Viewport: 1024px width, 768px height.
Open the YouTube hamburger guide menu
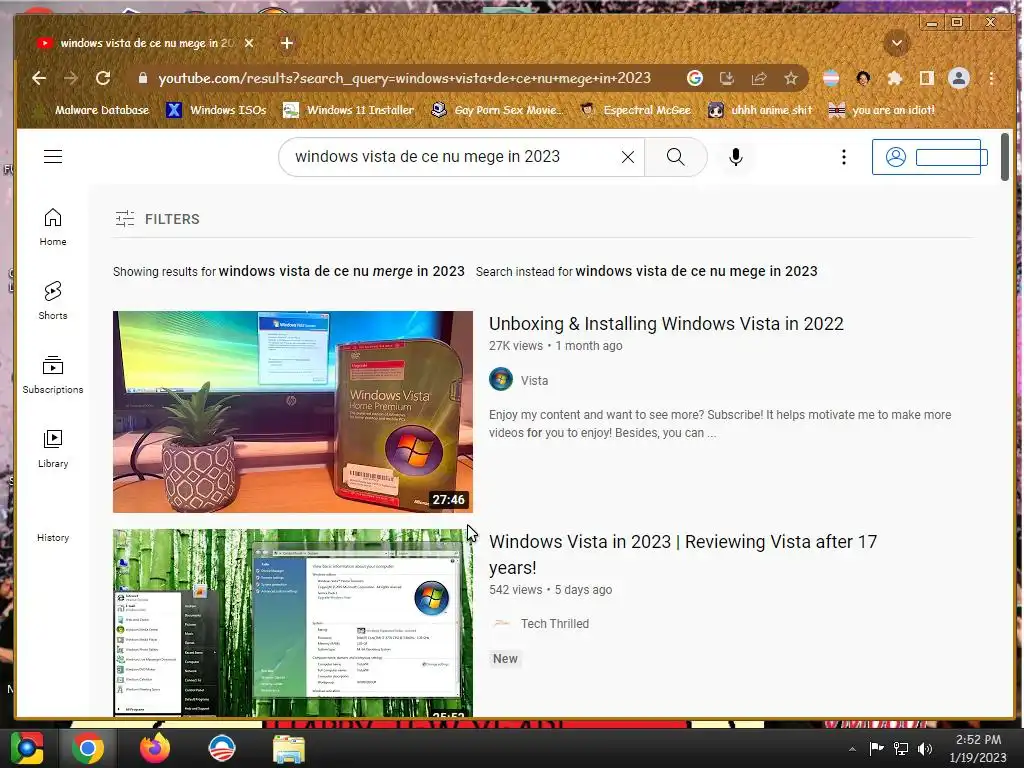53,157
